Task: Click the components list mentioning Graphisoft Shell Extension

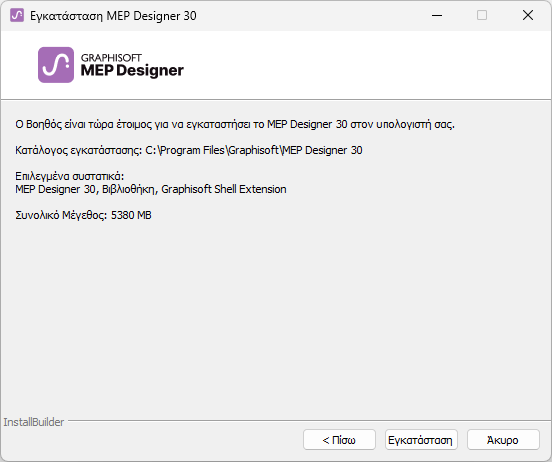Action: pos(151,189)
